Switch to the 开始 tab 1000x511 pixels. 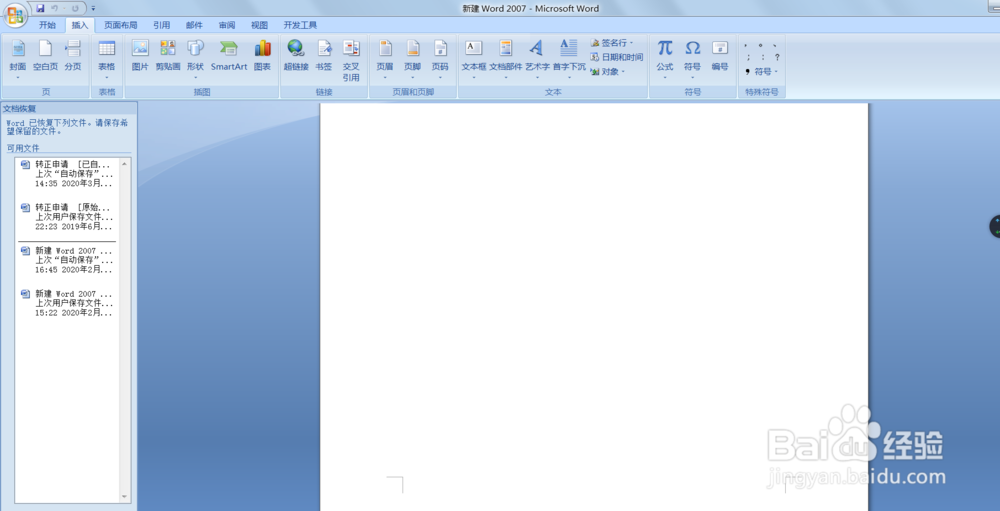point(47,26)
